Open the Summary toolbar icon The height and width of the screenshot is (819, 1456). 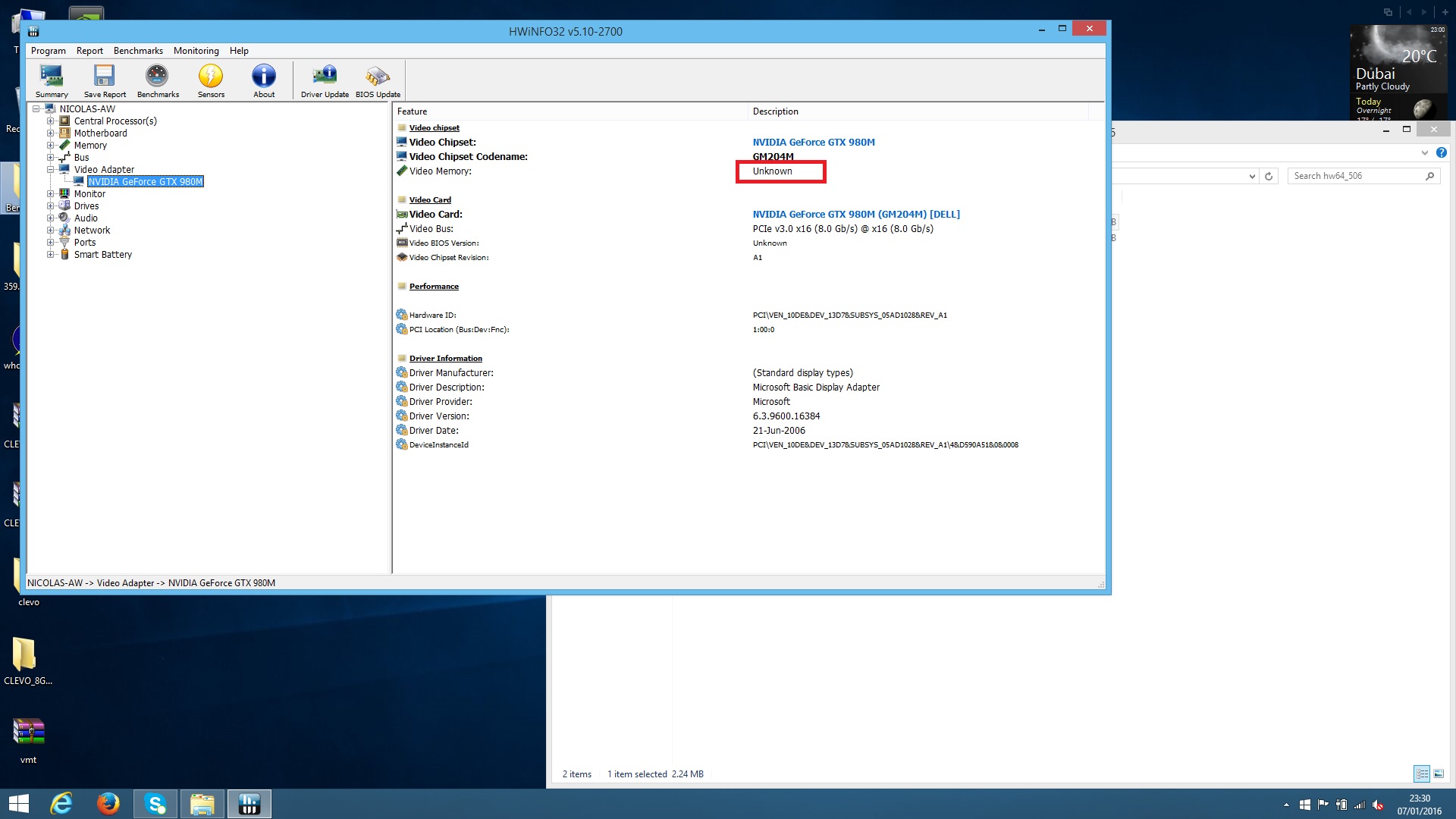tap(52, 81)
